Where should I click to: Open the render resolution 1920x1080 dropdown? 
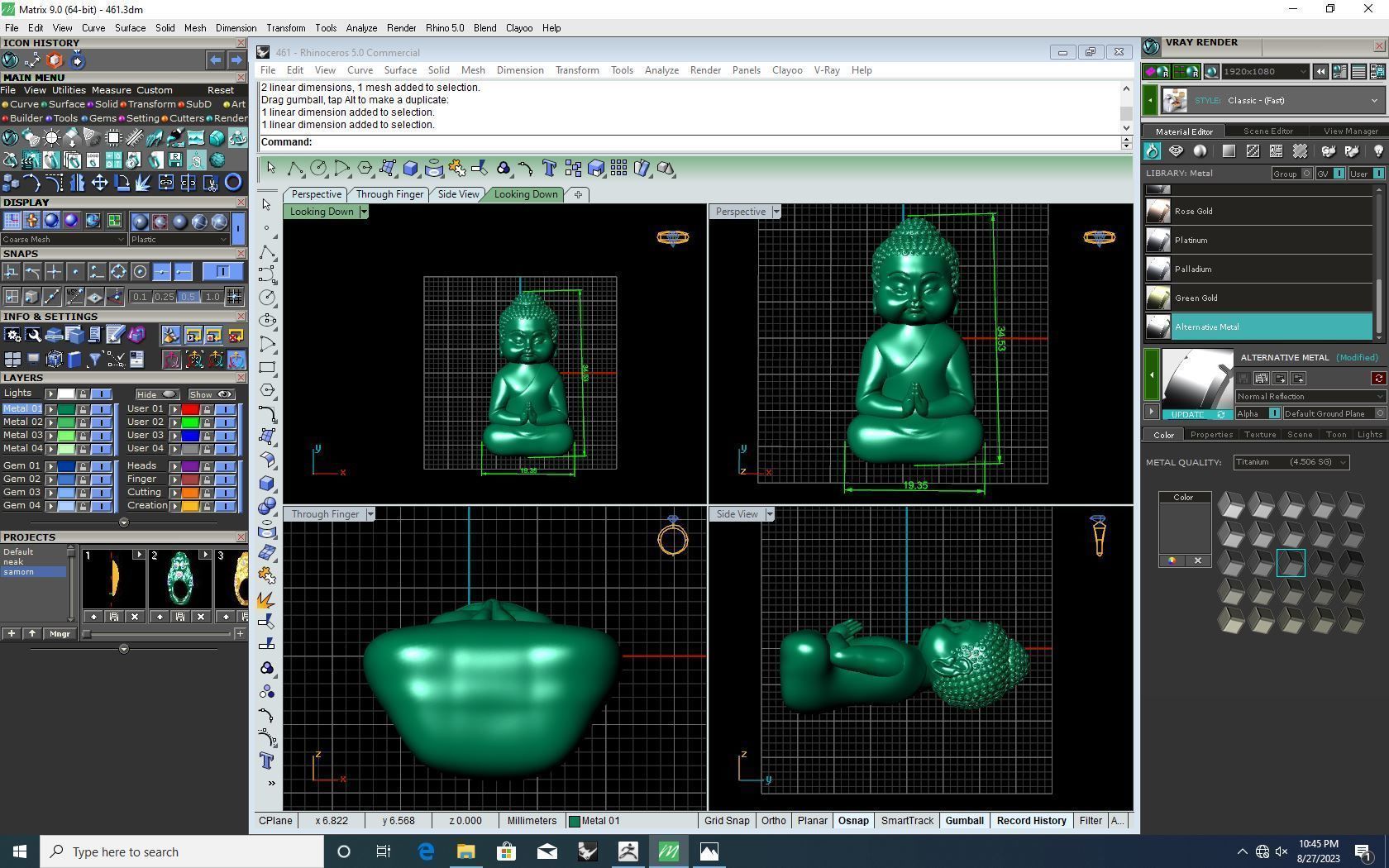(1265, 72)
